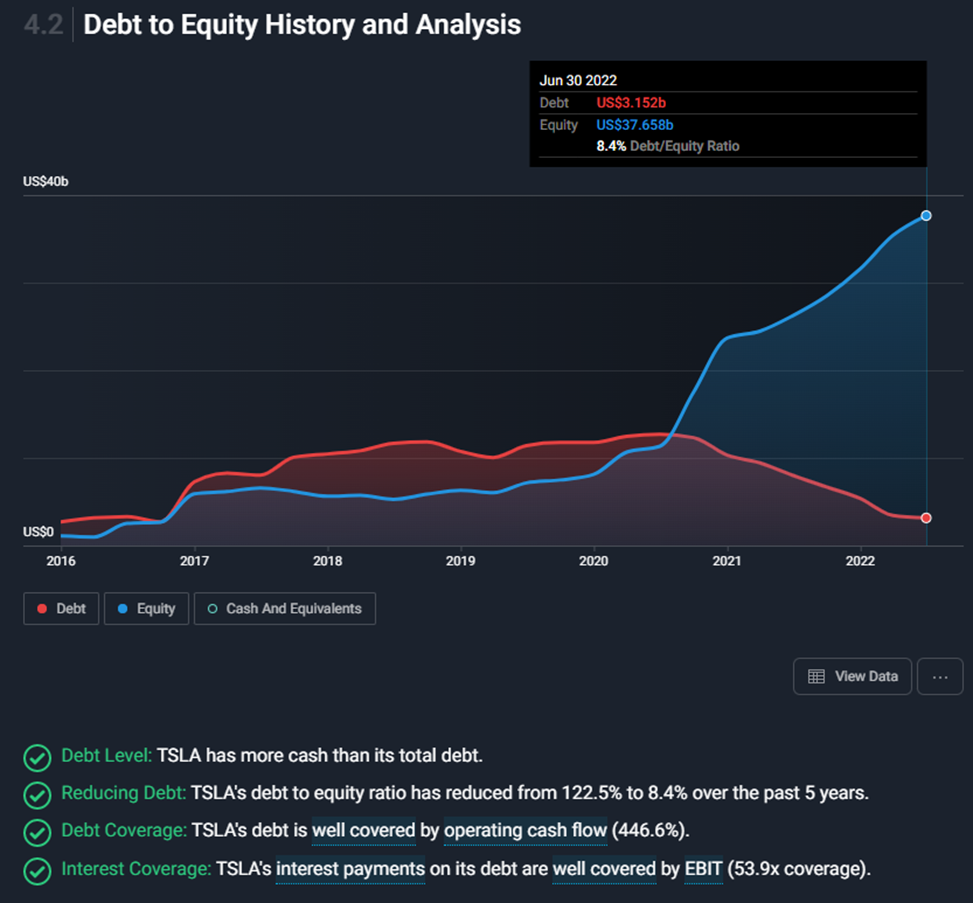Click the Debt to Equity History heading
Image resolution: width=973 pixels, height=903 pixels.
pos(302,25)
